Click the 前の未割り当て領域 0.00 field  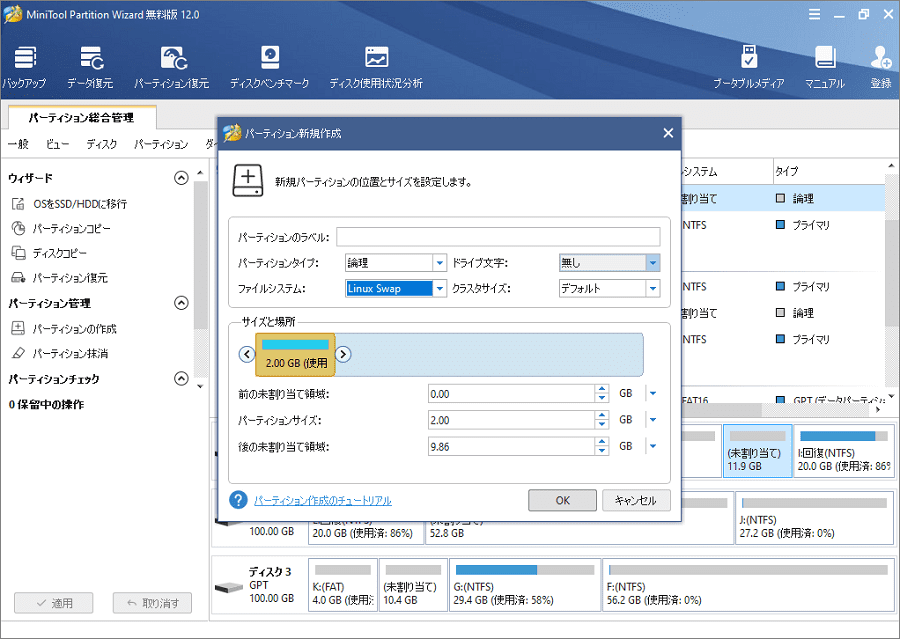[512, 393]
